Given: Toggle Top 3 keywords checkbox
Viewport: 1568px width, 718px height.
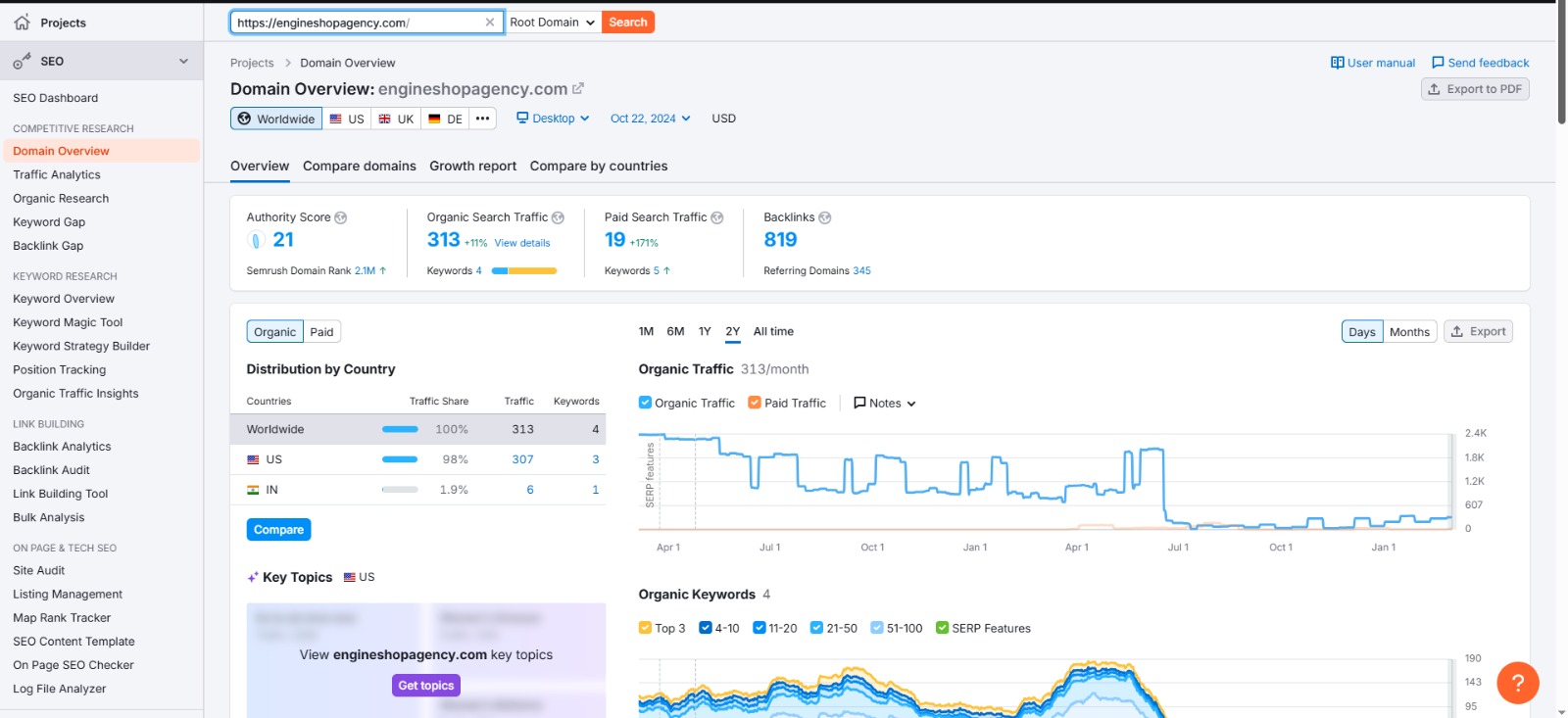Looking at the screenshot, I should point(645,628).
